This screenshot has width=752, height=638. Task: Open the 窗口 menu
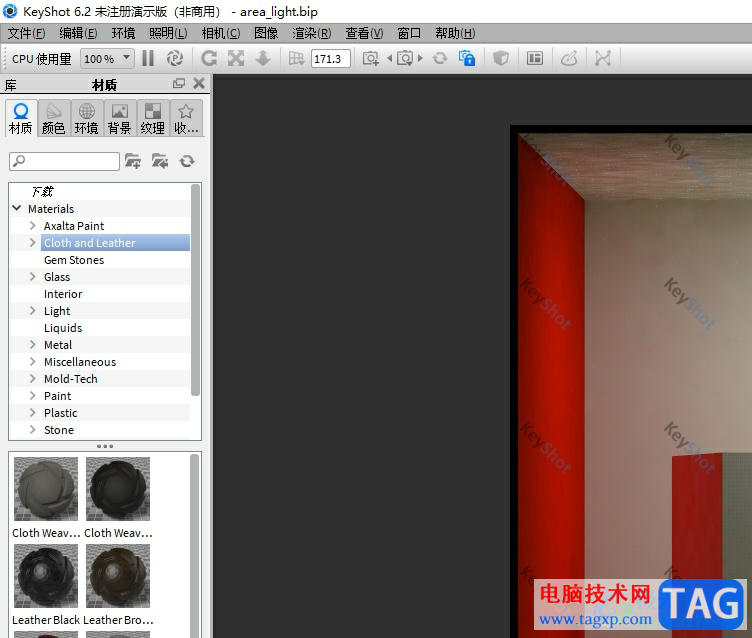click(x=409, y=33)
